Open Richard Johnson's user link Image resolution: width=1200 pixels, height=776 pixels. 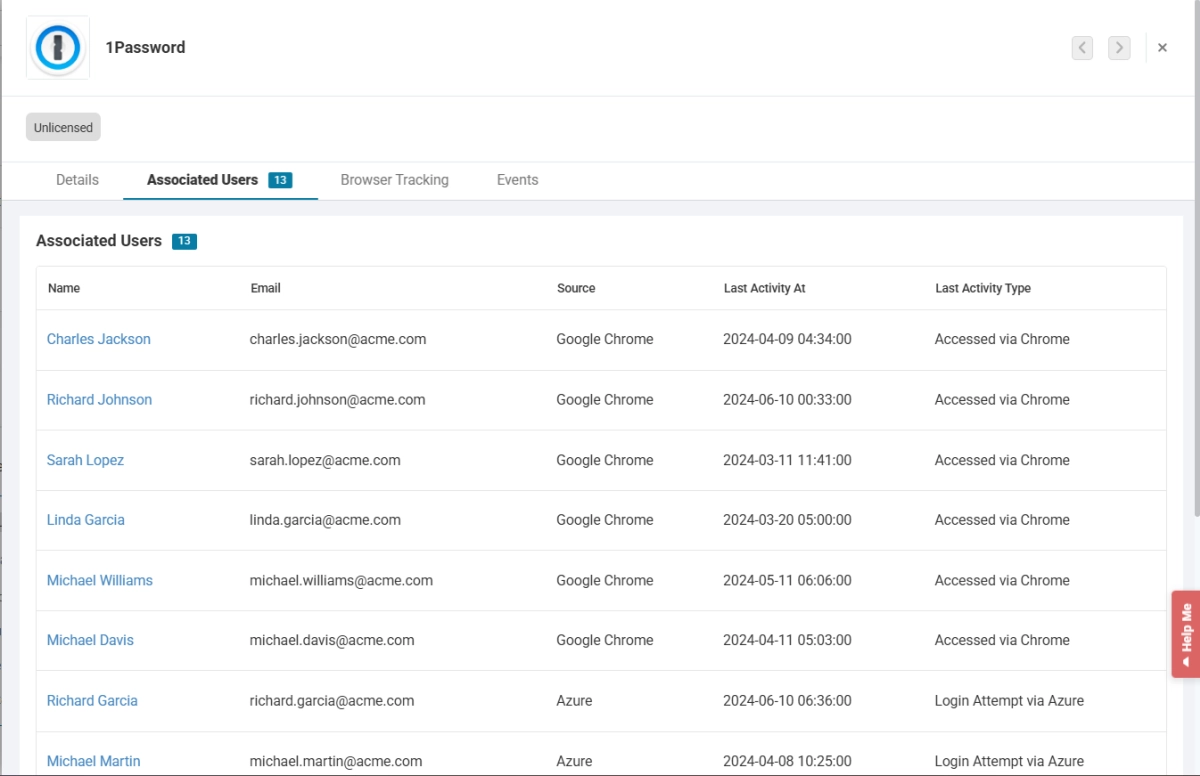coord(99,399)
